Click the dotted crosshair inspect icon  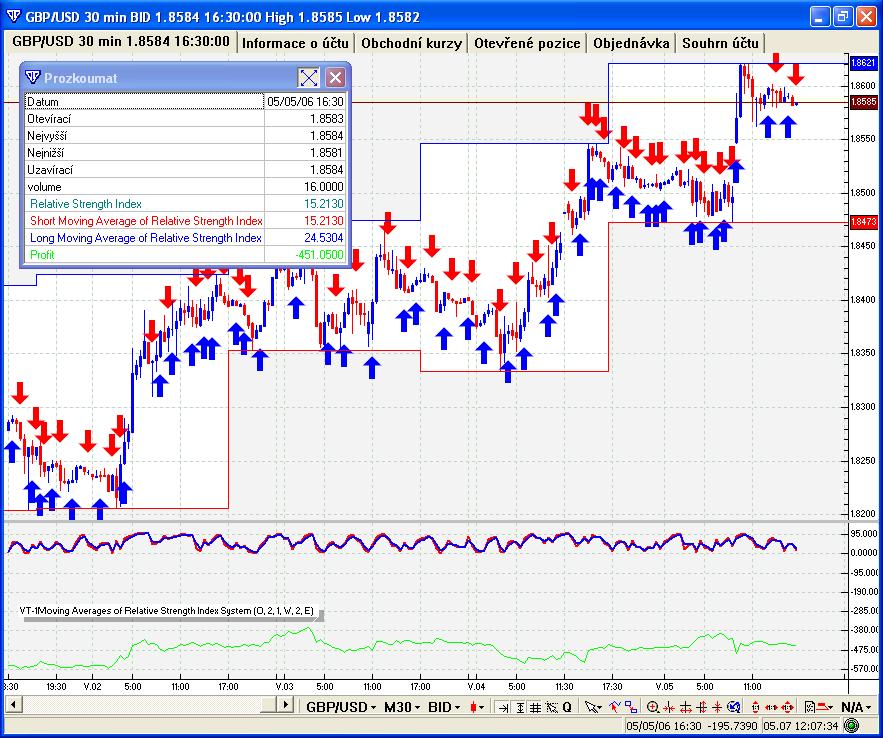tap(551, 708)
